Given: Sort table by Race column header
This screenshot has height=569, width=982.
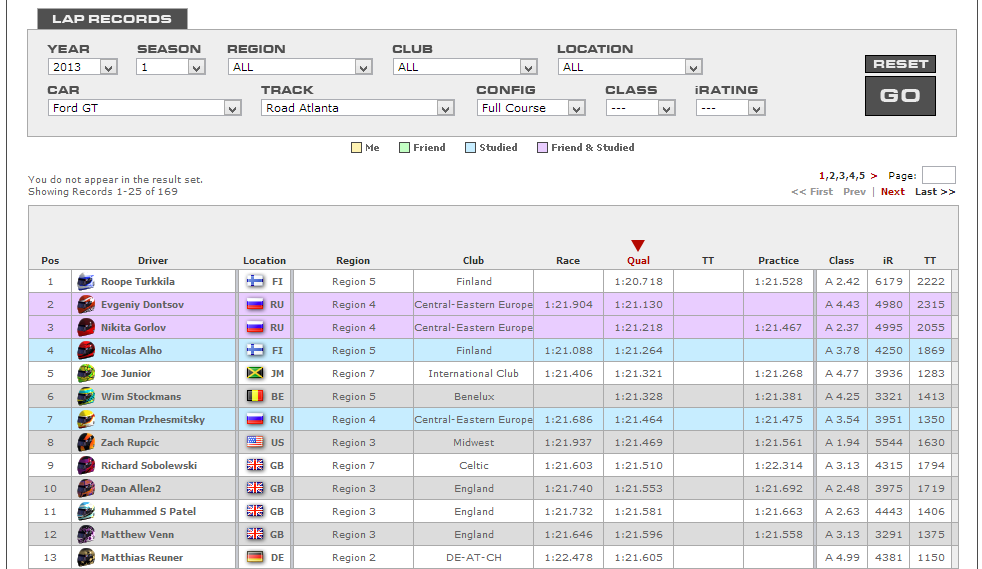Looking at the screenshot, I should tap(567, 261).
